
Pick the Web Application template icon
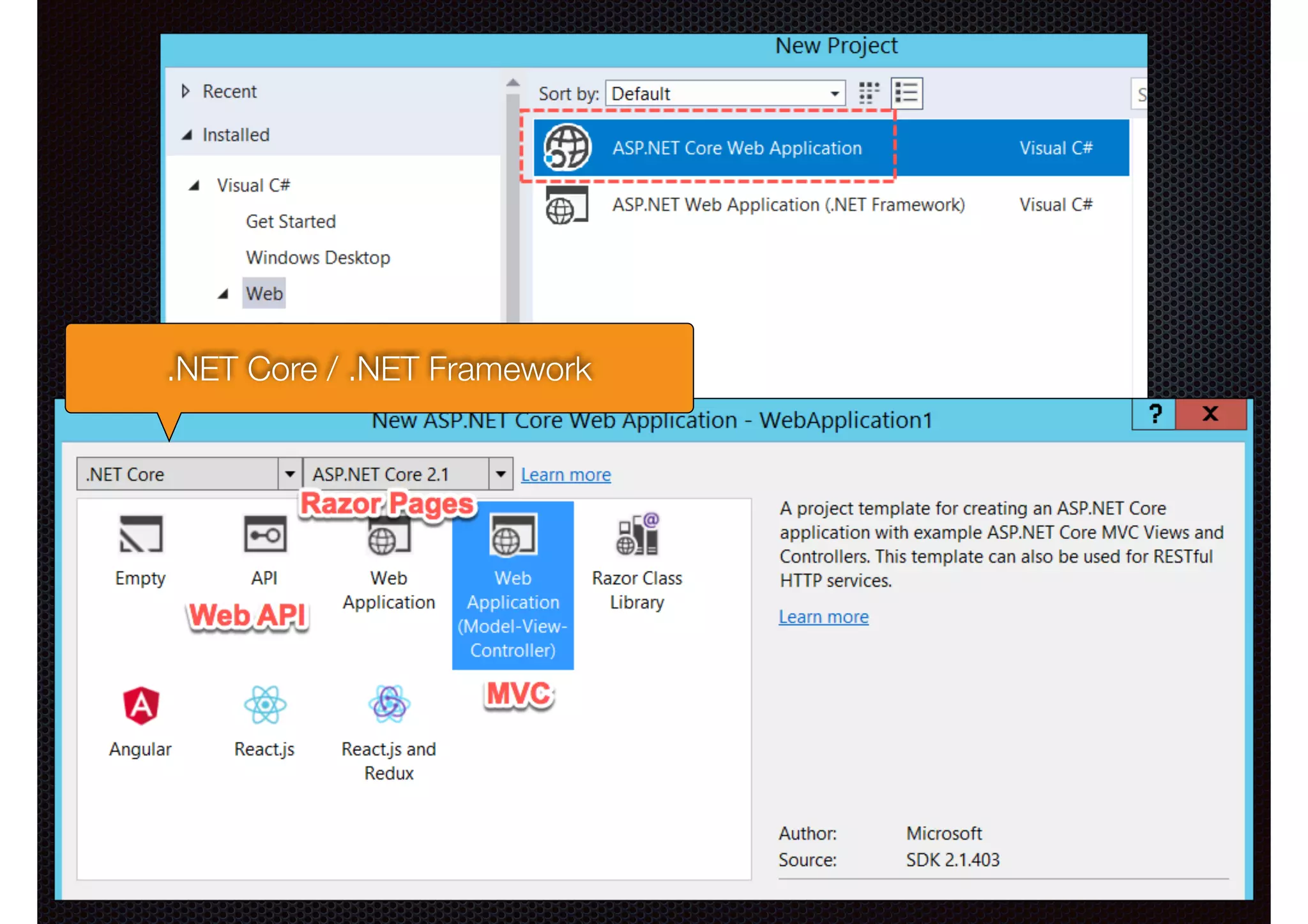[x=388, y=540]
